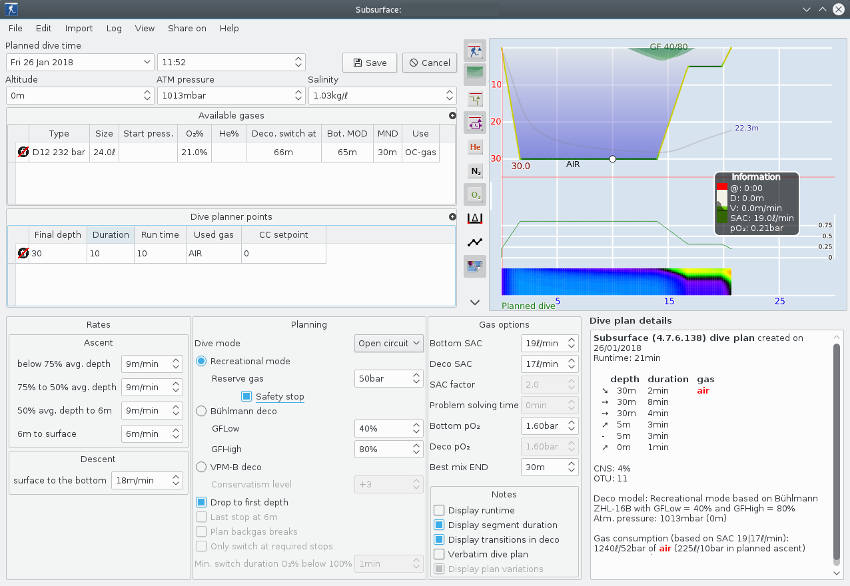Expand the planned dive date dropdown

[x=147, y=62]
